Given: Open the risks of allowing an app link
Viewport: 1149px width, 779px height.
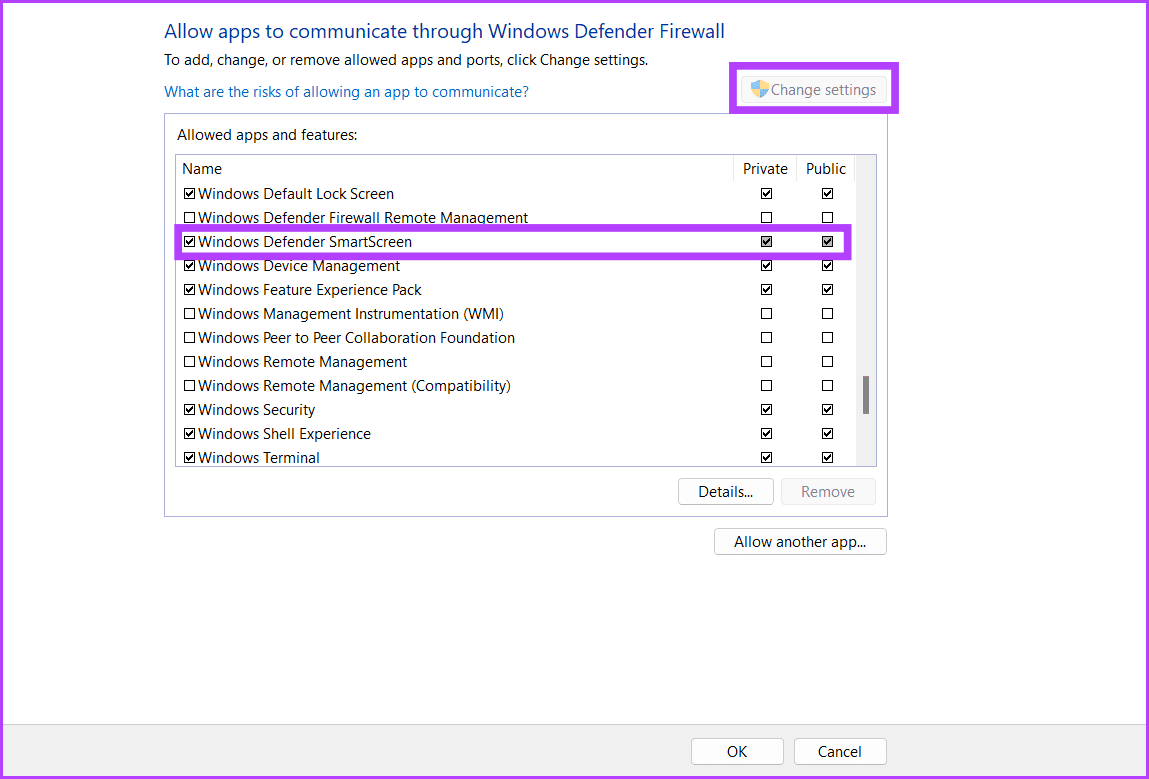Looking at the screenshot, I should click(346, 92).
